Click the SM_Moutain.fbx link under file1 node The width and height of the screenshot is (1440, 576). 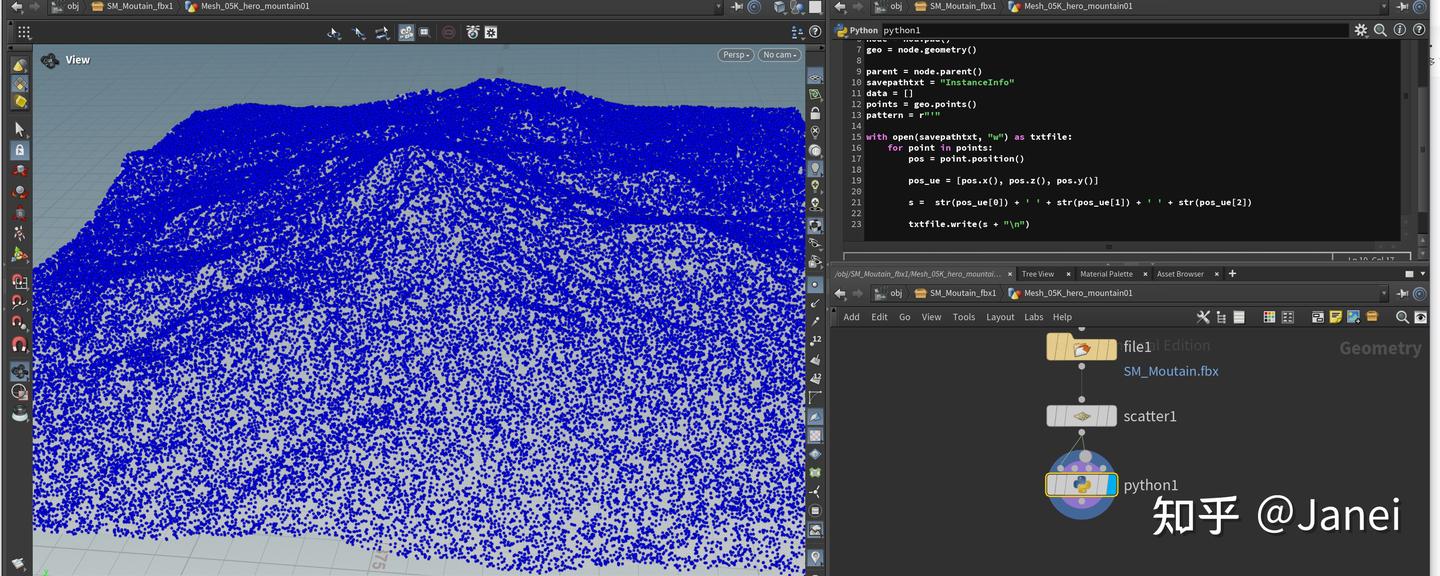pos(1170,371)
